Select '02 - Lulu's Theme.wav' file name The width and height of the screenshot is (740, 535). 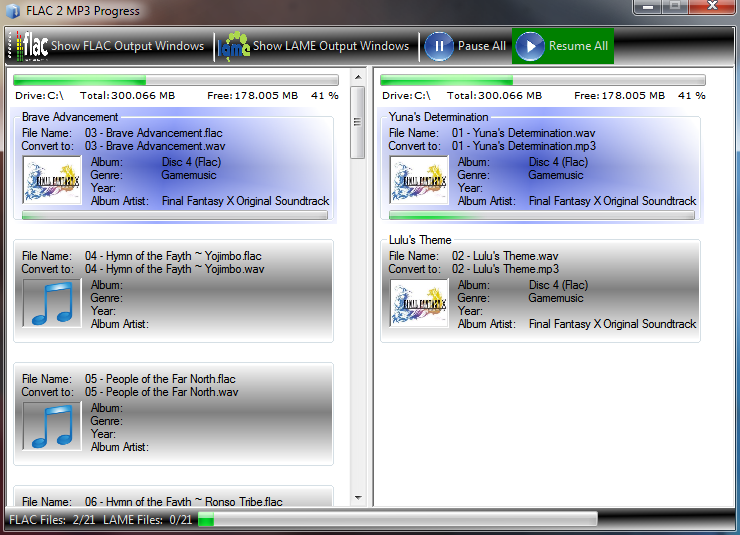505,256
